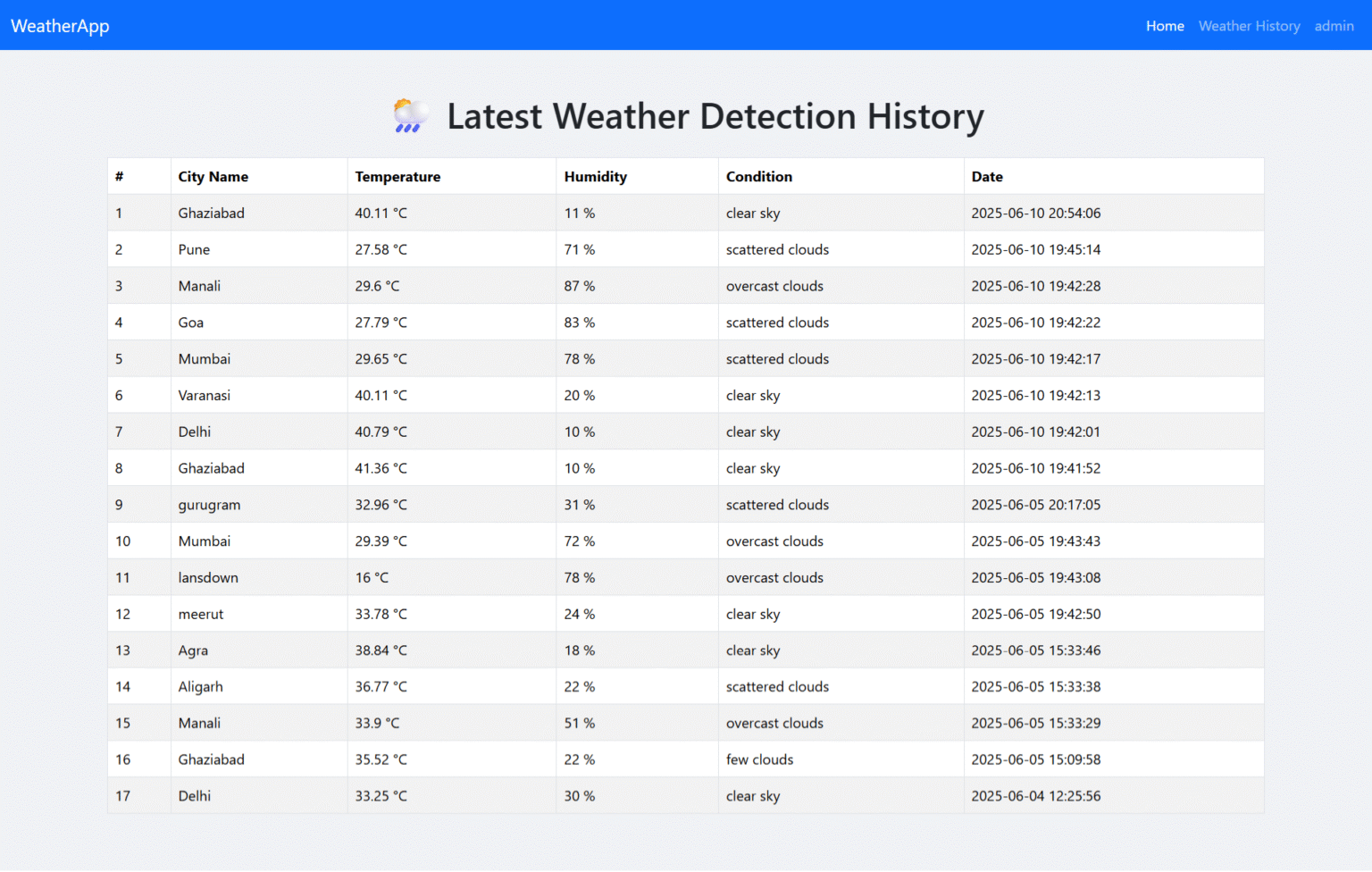Select the Home navigation link
The image size is (1372, 872).
(1165, 26)
